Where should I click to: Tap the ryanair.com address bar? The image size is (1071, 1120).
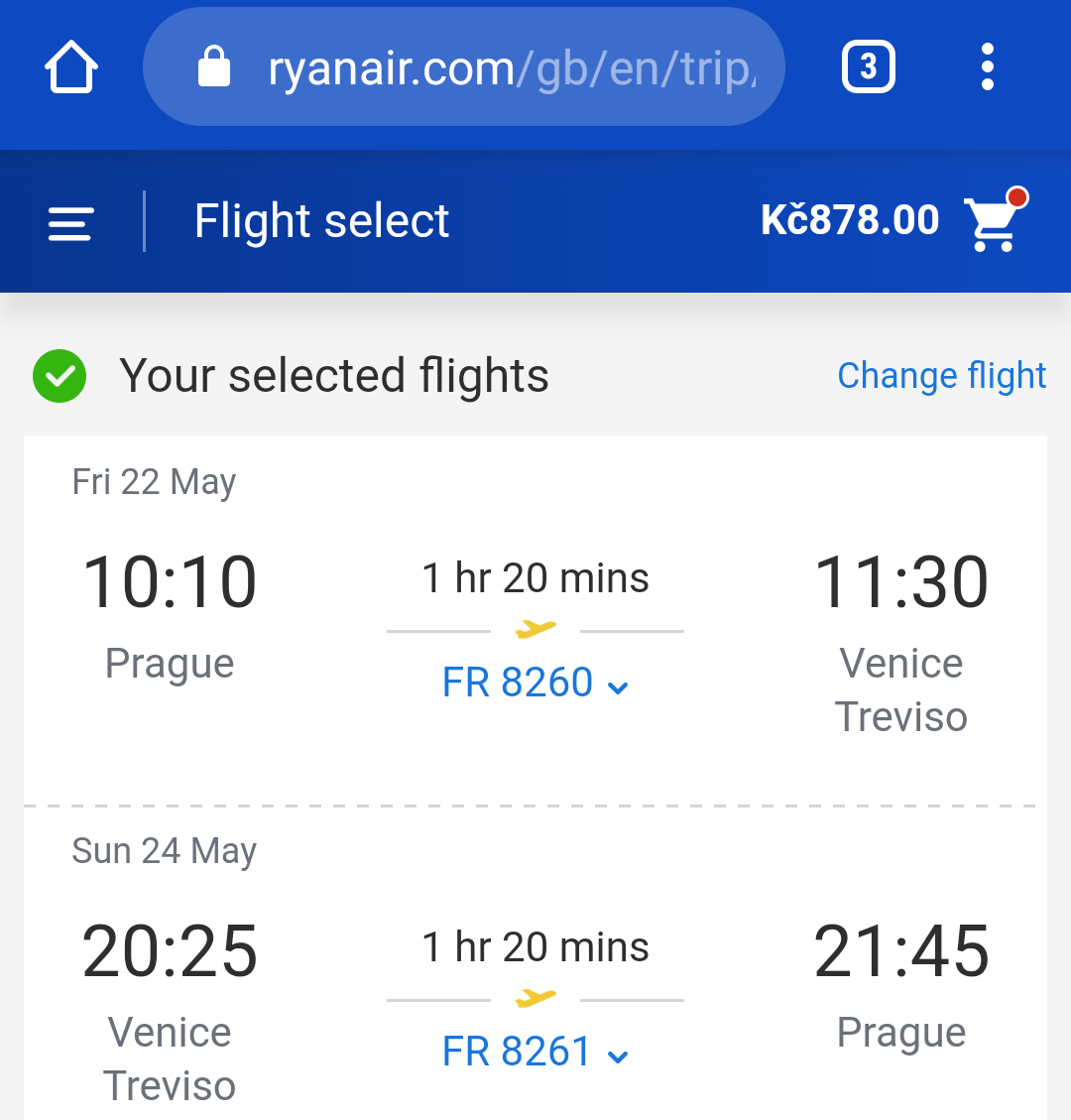(x=463, y=67)
